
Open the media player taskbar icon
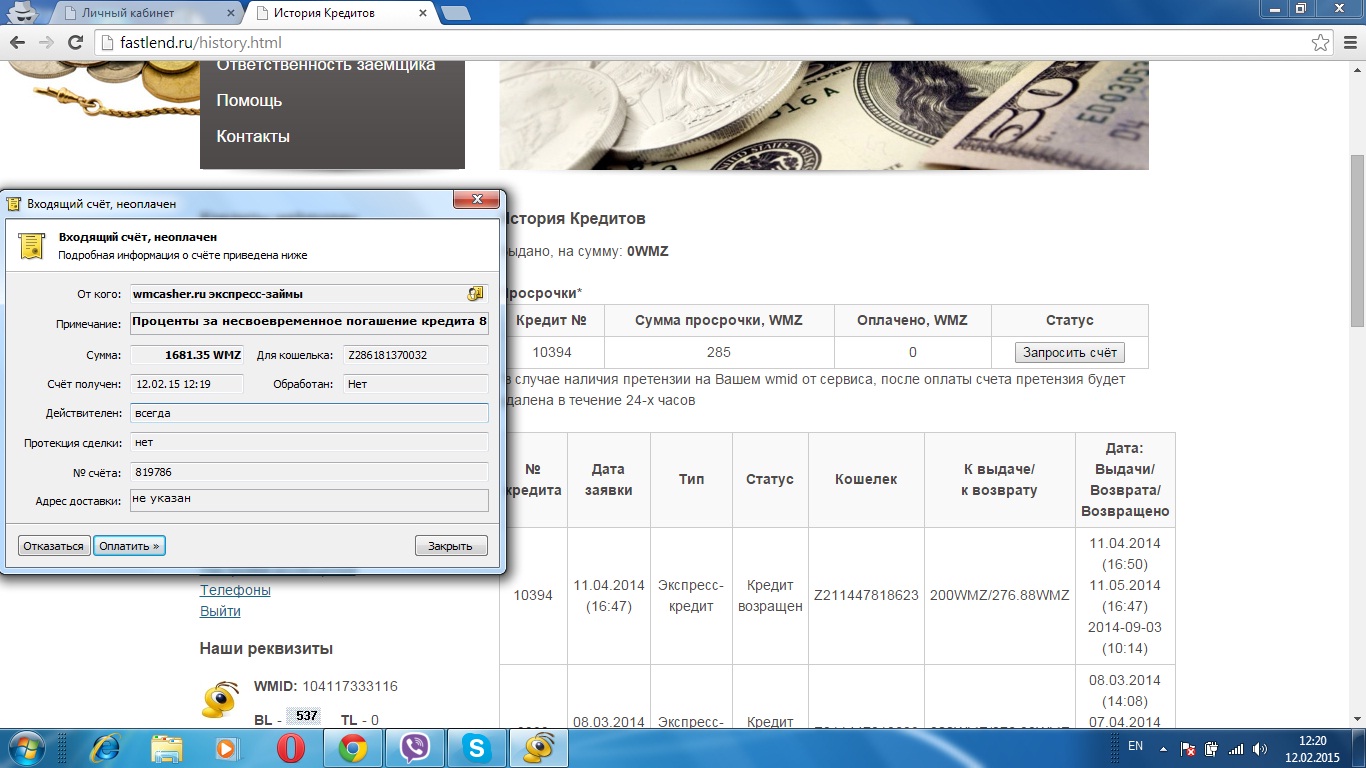click(x=228, y=748)
